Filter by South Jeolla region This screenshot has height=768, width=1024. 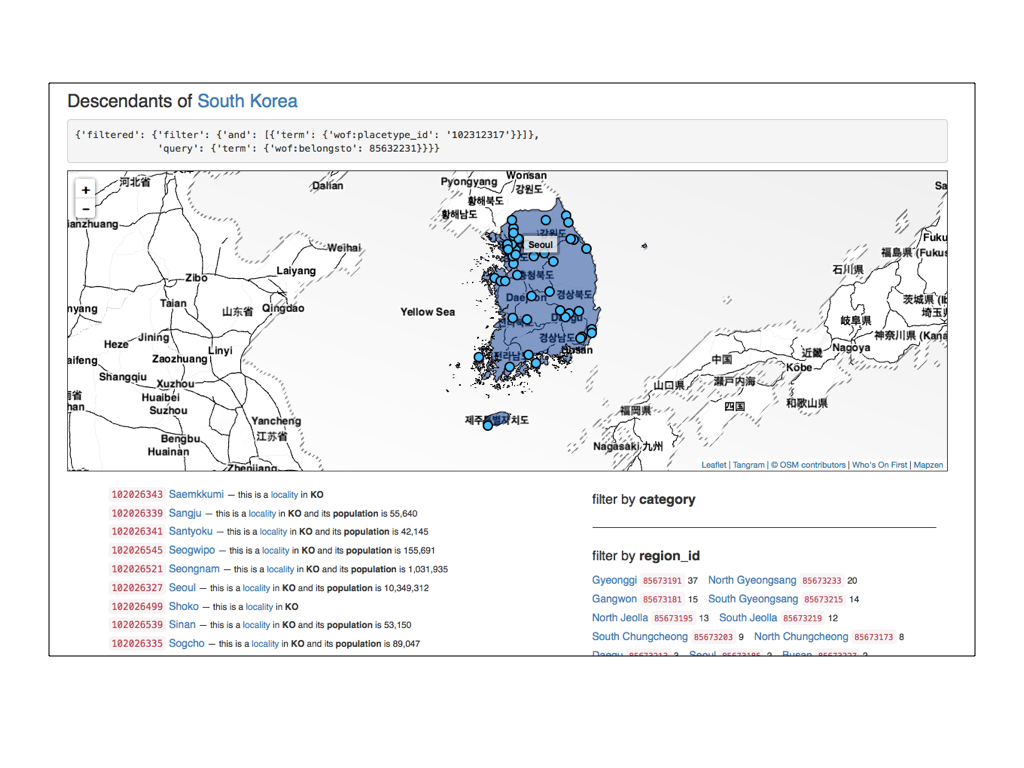click(748, 618)
